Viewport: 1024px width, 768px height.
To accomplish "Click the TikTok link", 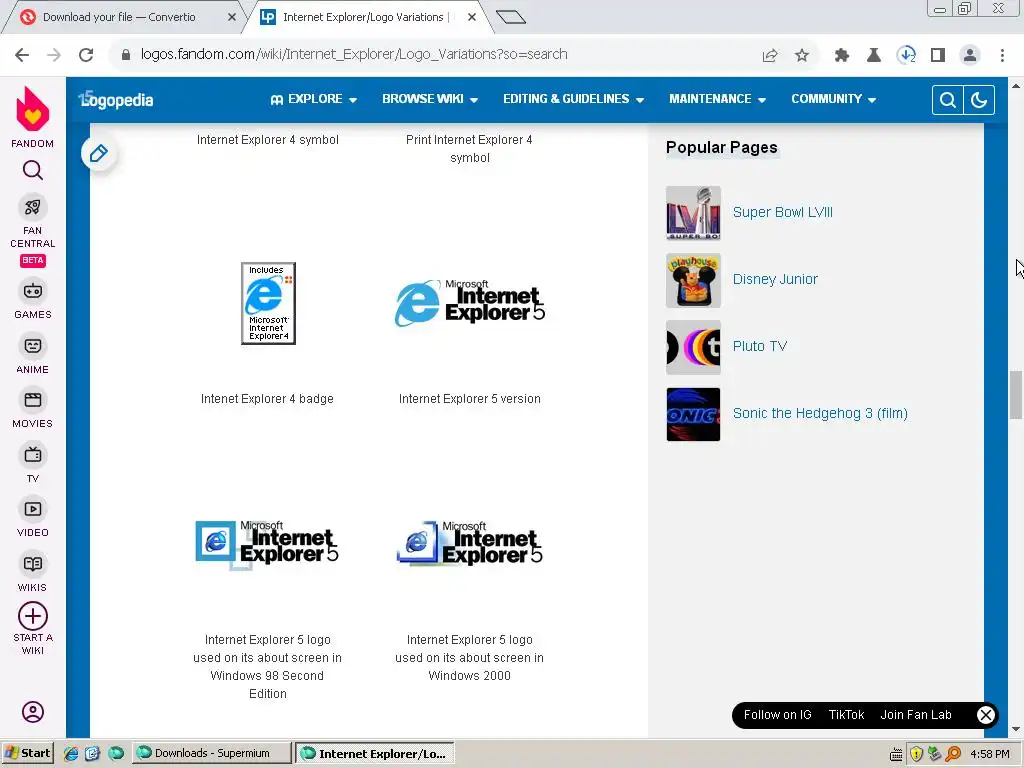I will point(846,715).
